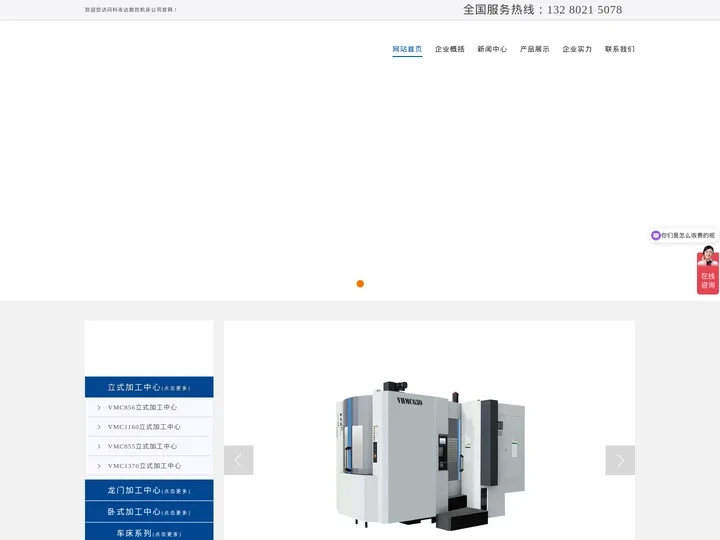Expand 车床系列 category header
Viewport: 720px width, 540px height.
pos(149,533)
